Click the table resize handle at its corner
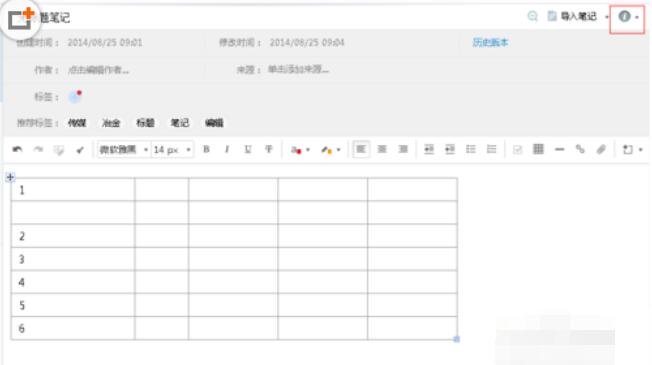 (x=457, y=339)
